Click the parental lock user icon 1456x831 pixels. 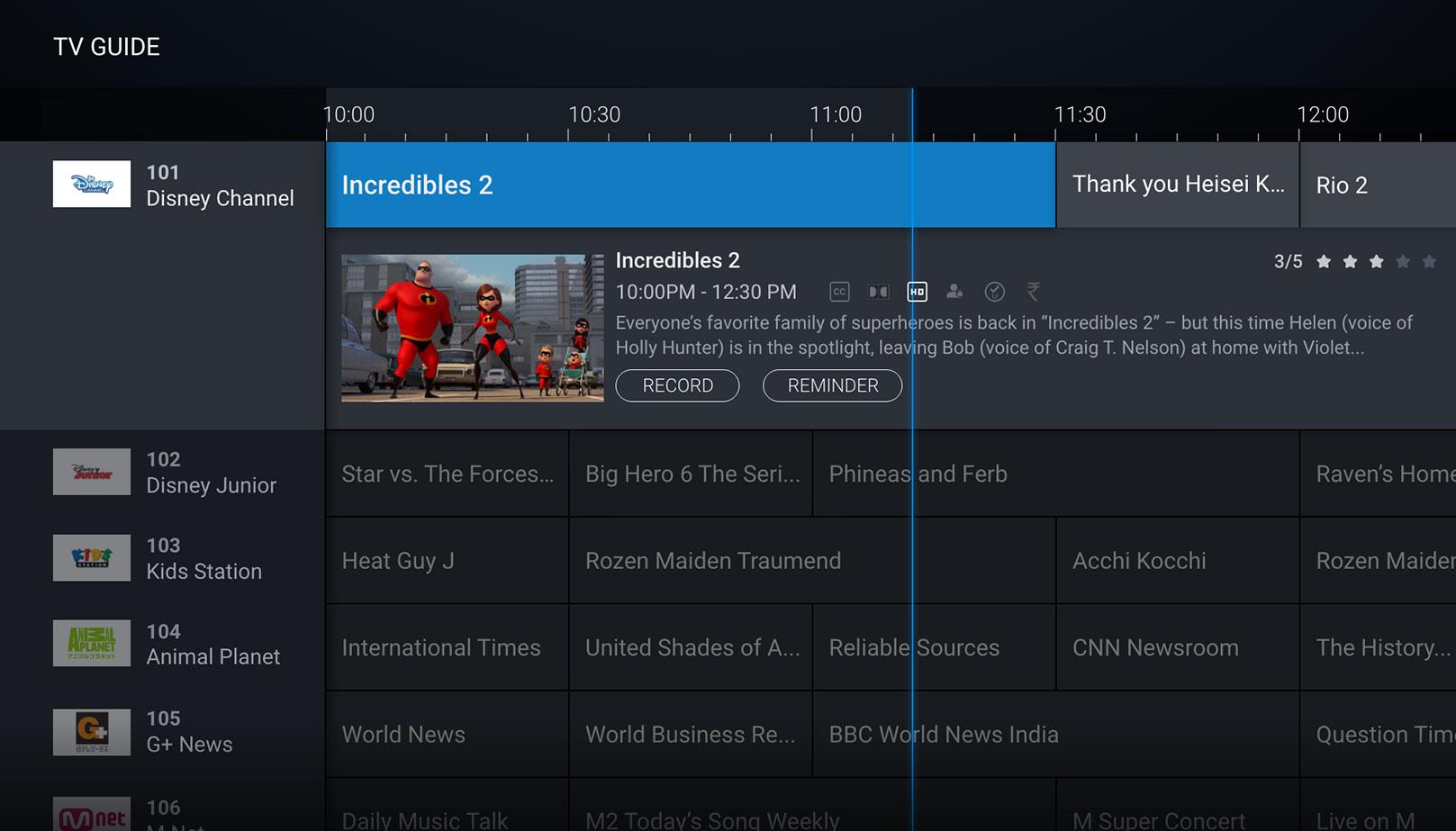pos(954,292)
